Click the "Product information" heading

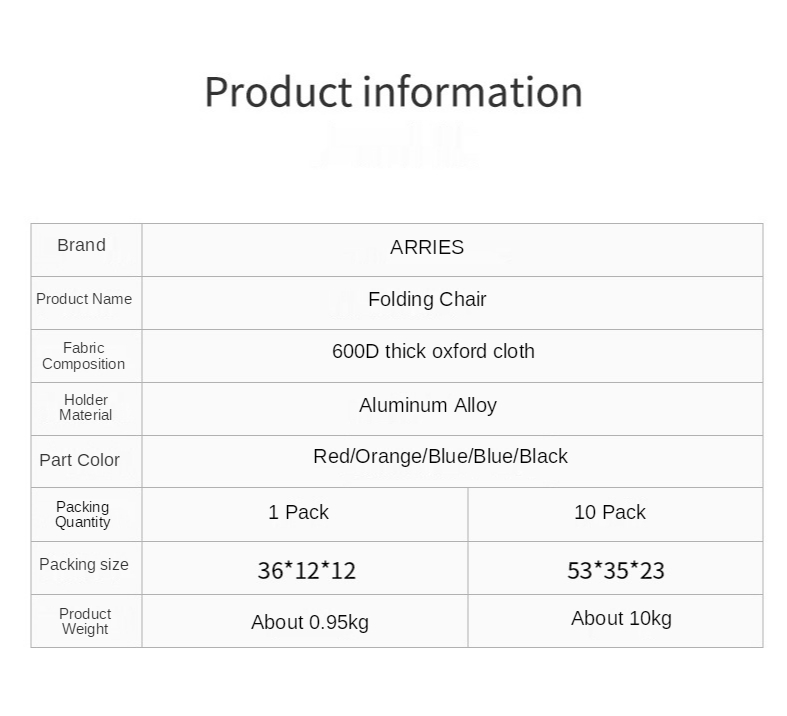pyautogui.click(x=393, y=92)
